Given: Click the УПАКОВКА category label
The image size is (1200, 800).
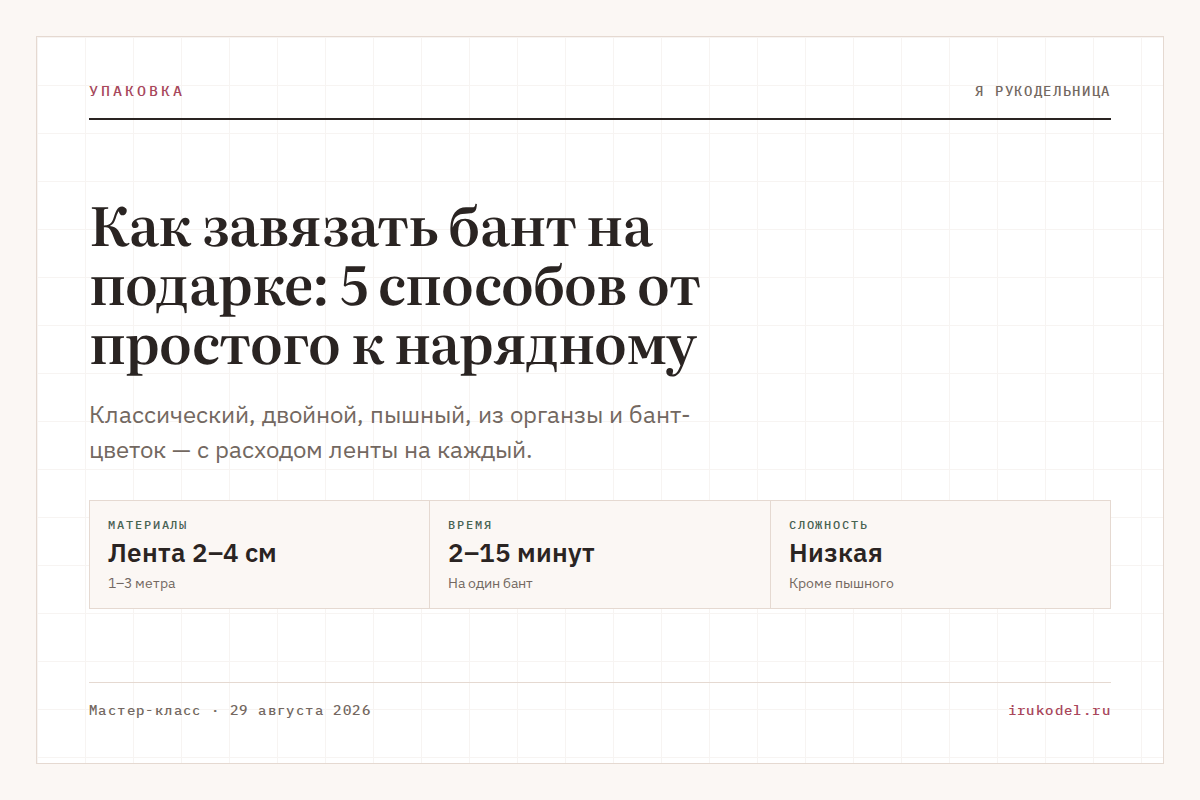Looking at the screenshot, I should click(x=136, y=91).
